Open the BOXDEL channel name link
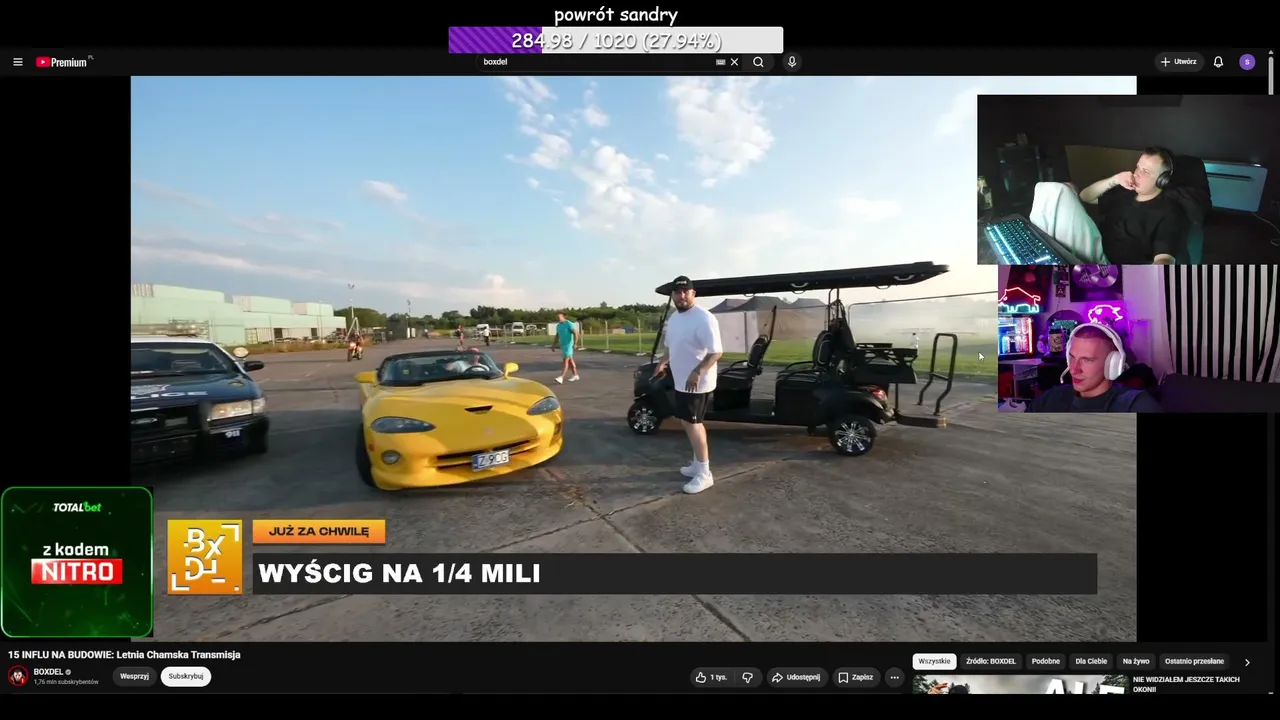The image size is (1280, 720). [49, 672]
